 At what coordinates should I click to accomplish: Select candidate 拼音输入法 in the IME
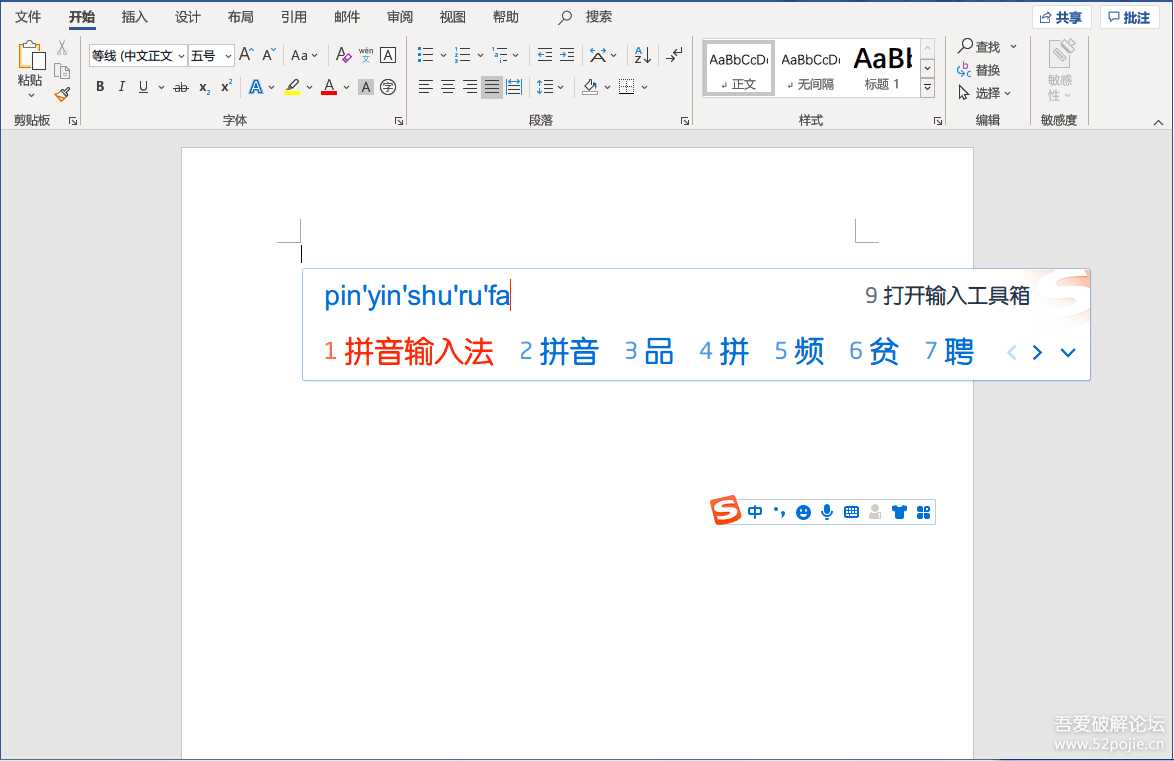[418, 352]
